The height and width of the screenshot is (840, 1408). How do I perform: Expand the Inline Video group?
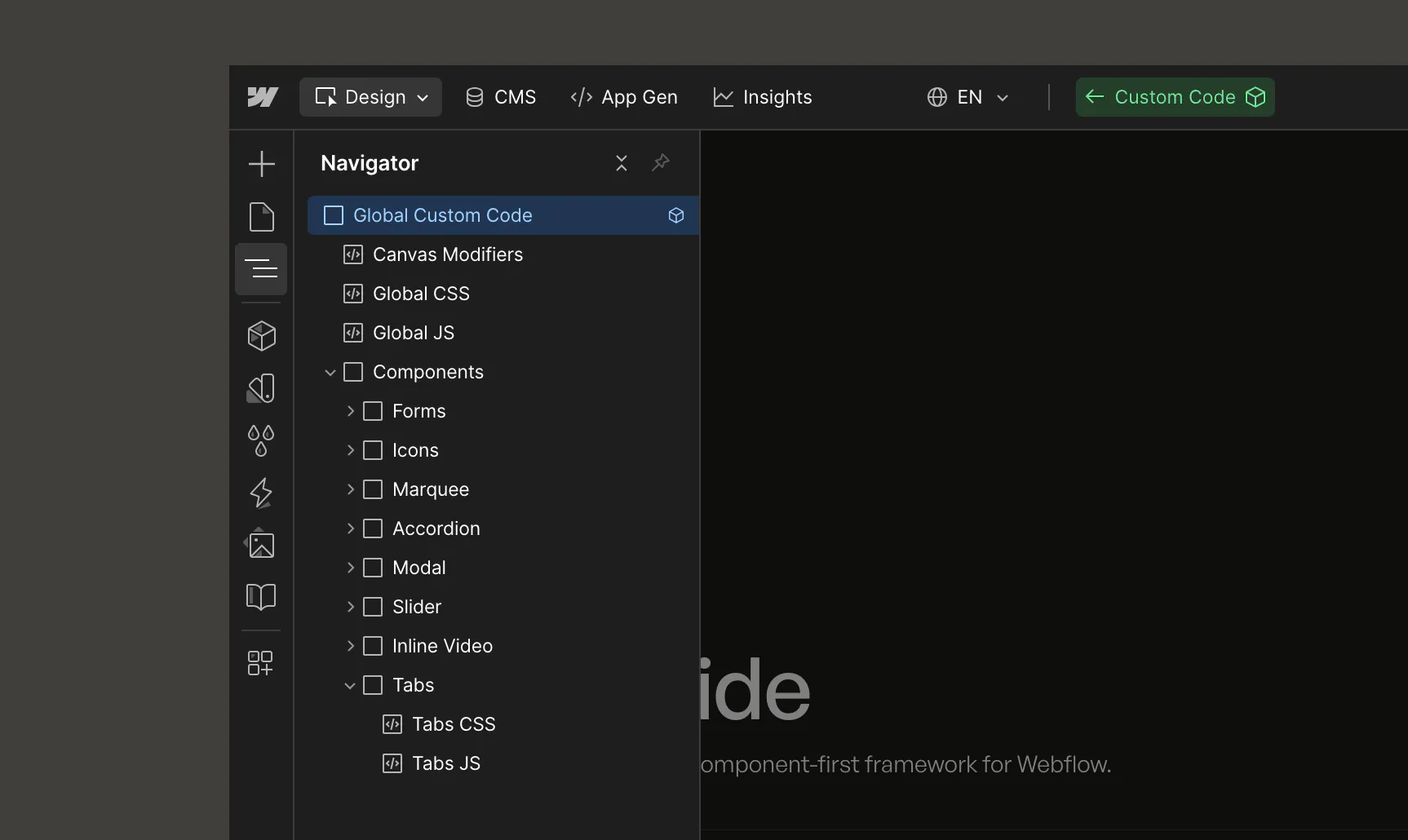coord(350,646)
